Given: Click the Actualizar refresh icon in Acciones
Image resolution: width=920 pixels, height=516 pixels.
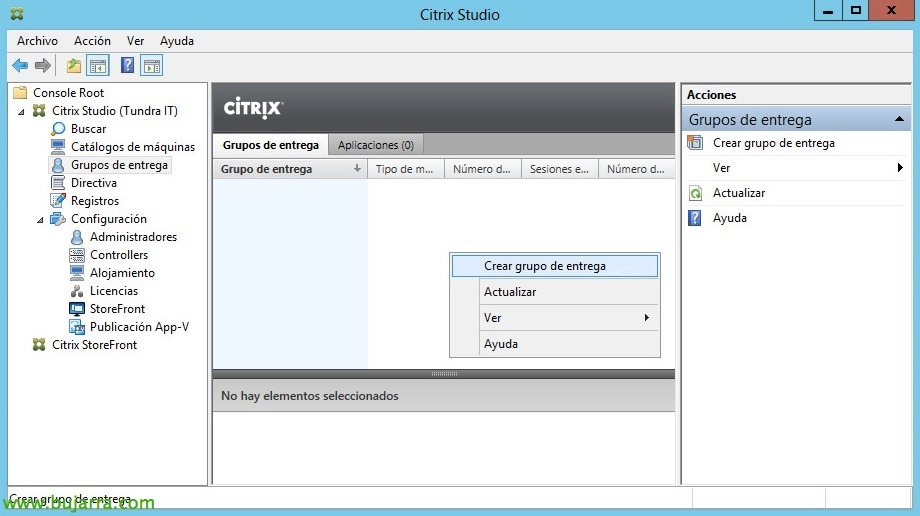Looking at the screenshot, I should tap(695, 193).
